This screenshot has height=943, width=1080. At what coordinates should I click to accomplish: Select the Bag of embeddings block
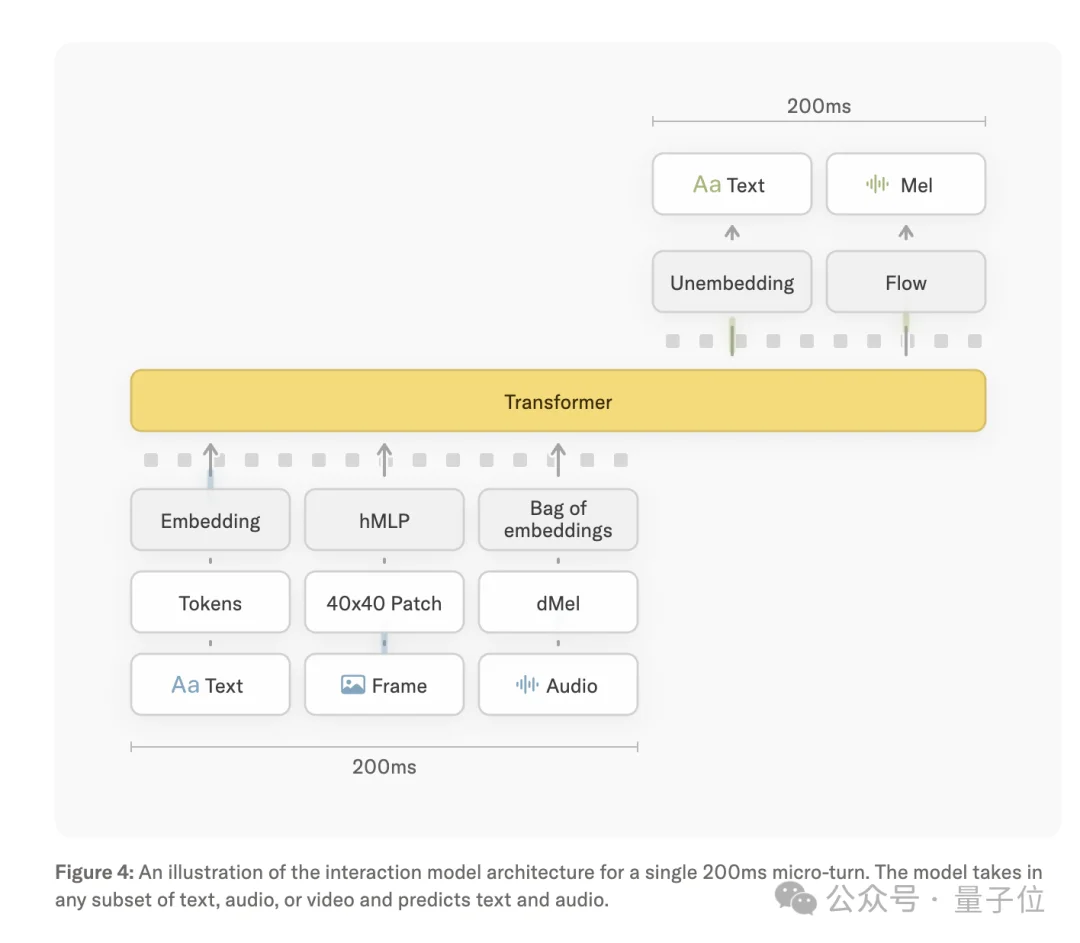tap(558, 520)
